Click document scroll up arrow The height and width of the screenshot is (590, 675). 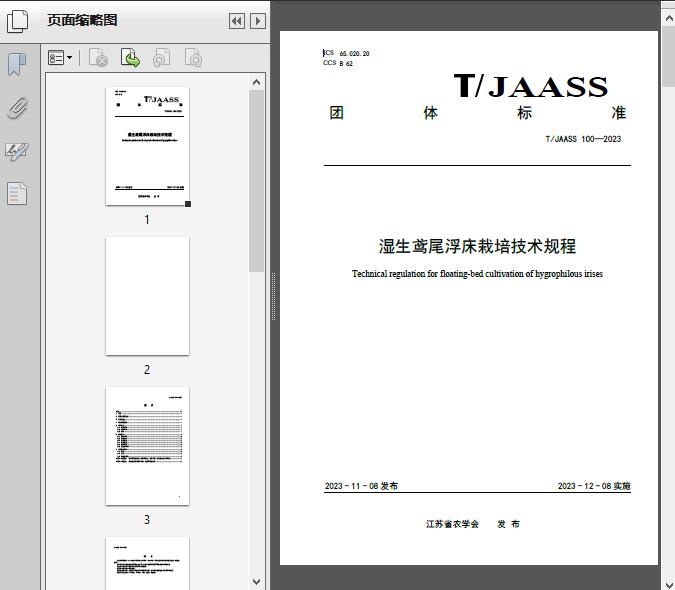(669, 18)
